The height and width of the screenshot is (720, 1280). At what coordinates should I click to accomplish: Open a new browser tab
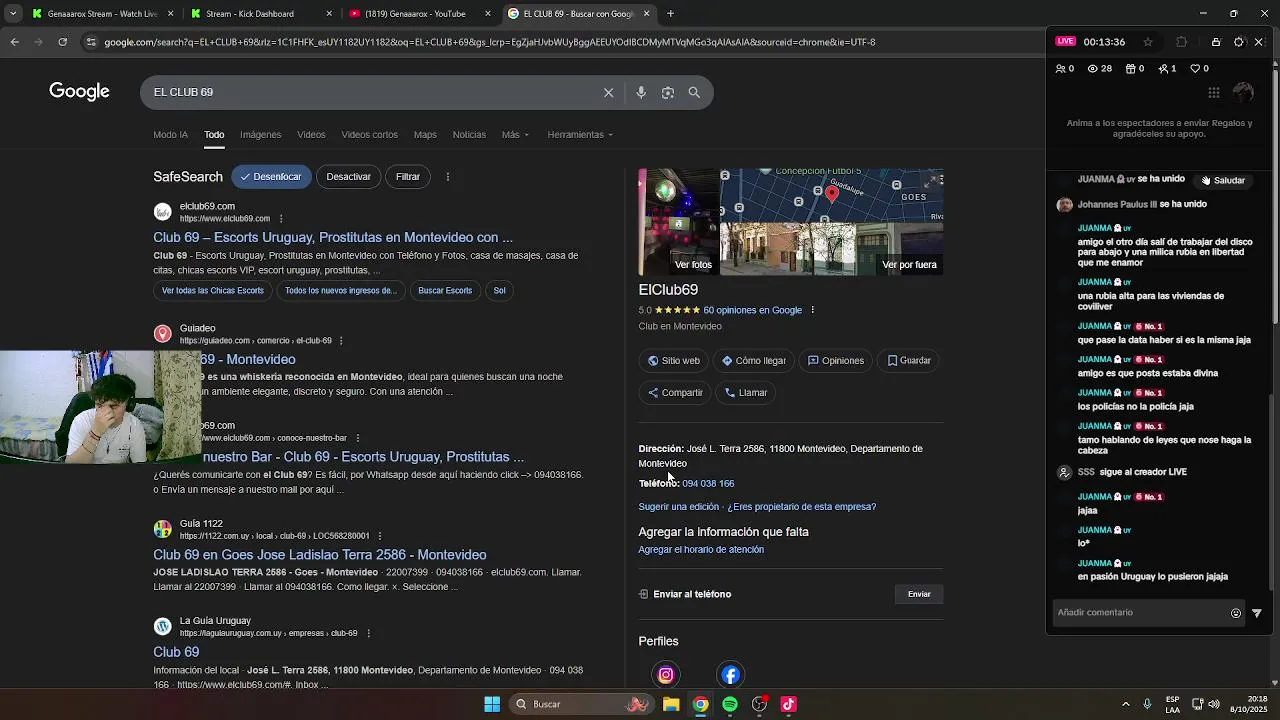pyautogui.click(x=670, y=14)
